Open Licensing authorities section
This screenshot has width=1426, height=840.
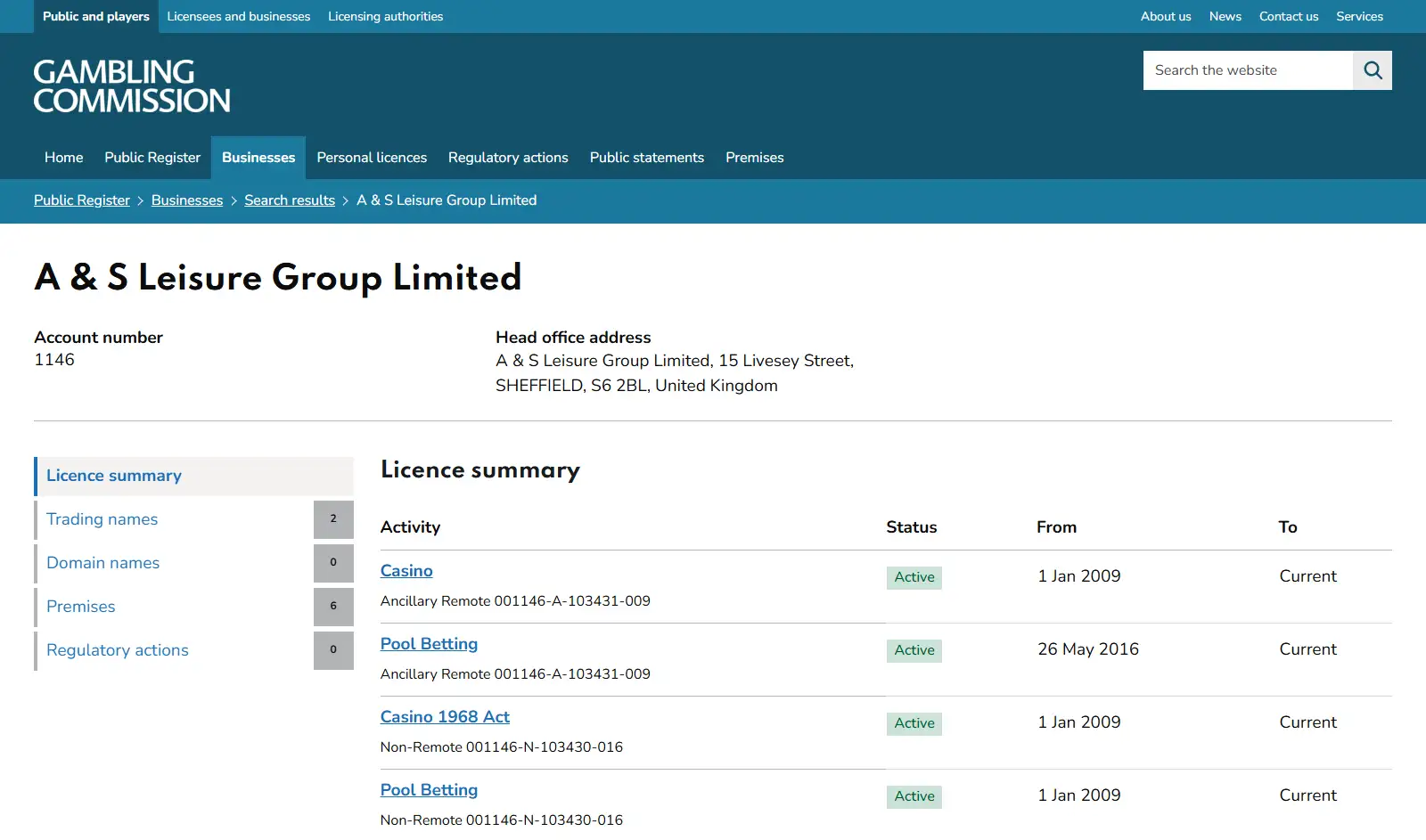click(385, 16)
